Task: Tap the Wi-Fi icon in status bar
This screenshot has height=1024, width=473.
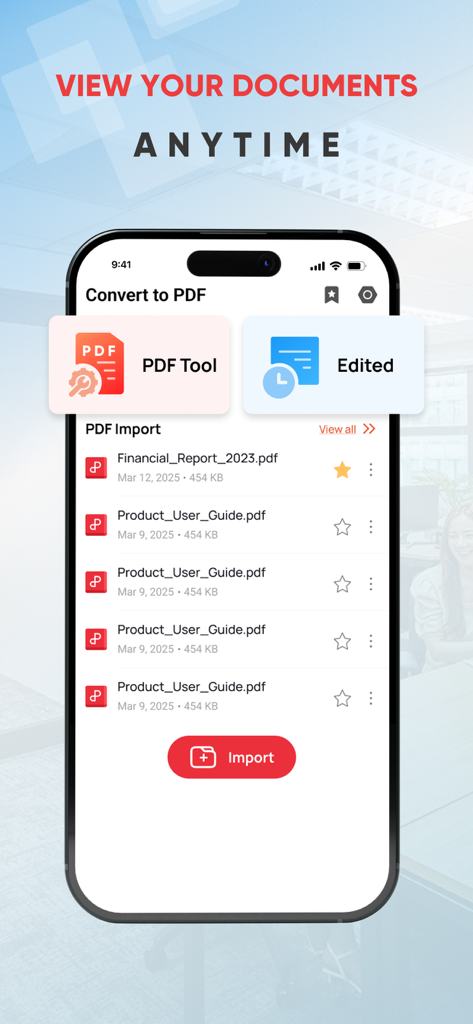Action: [336, 266]
